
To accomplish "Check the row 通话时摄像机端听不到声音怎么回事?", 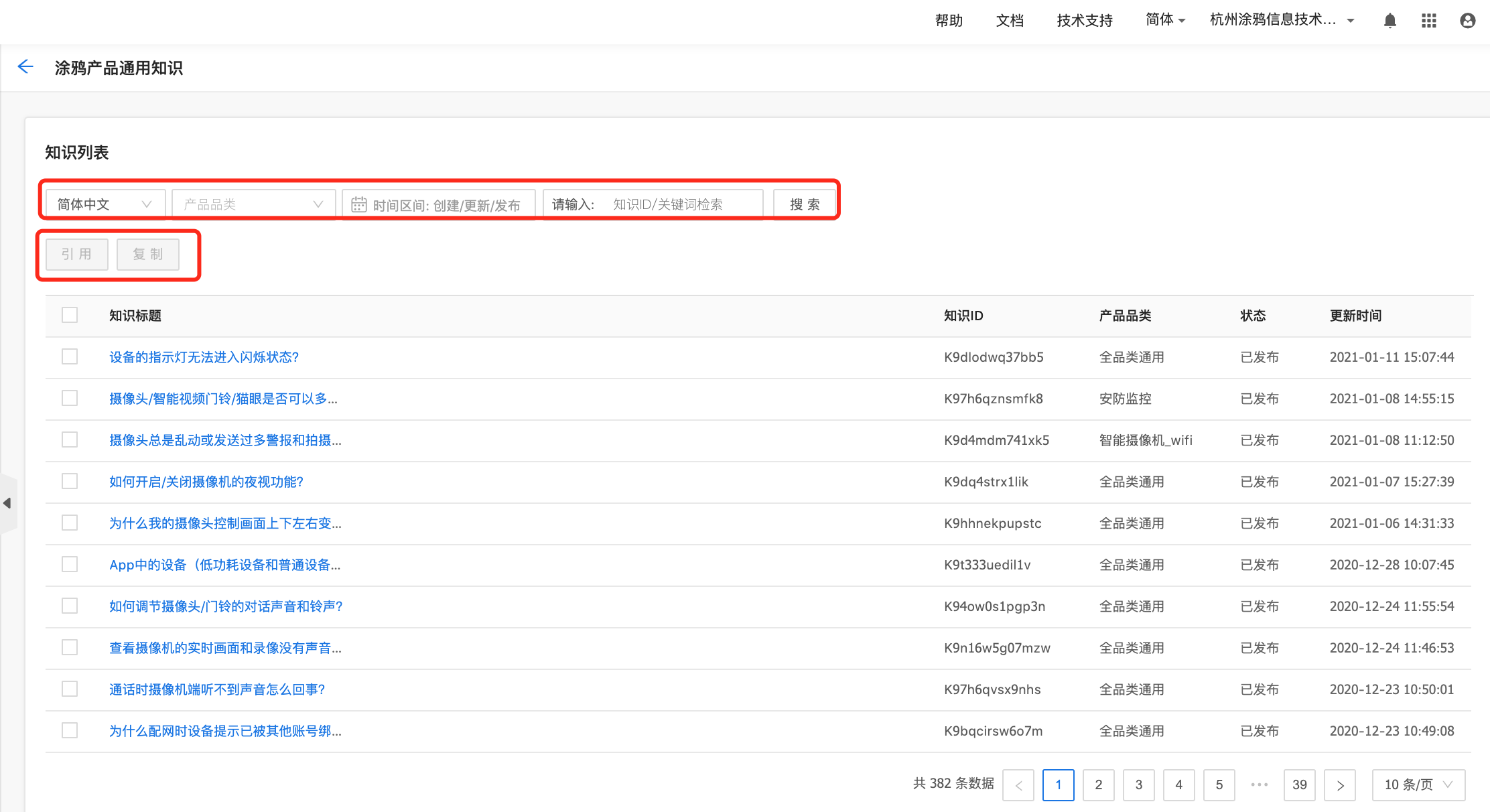I will (70, 689).
